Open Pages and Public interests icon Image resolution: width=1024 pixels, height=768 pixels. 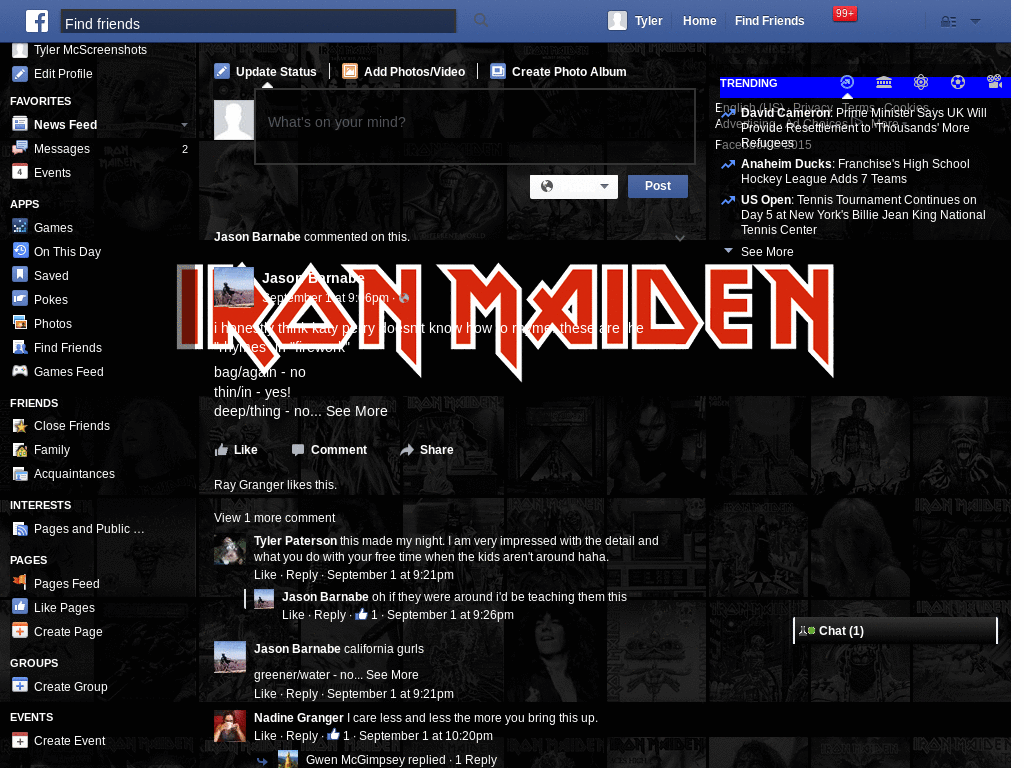[20, 529]
